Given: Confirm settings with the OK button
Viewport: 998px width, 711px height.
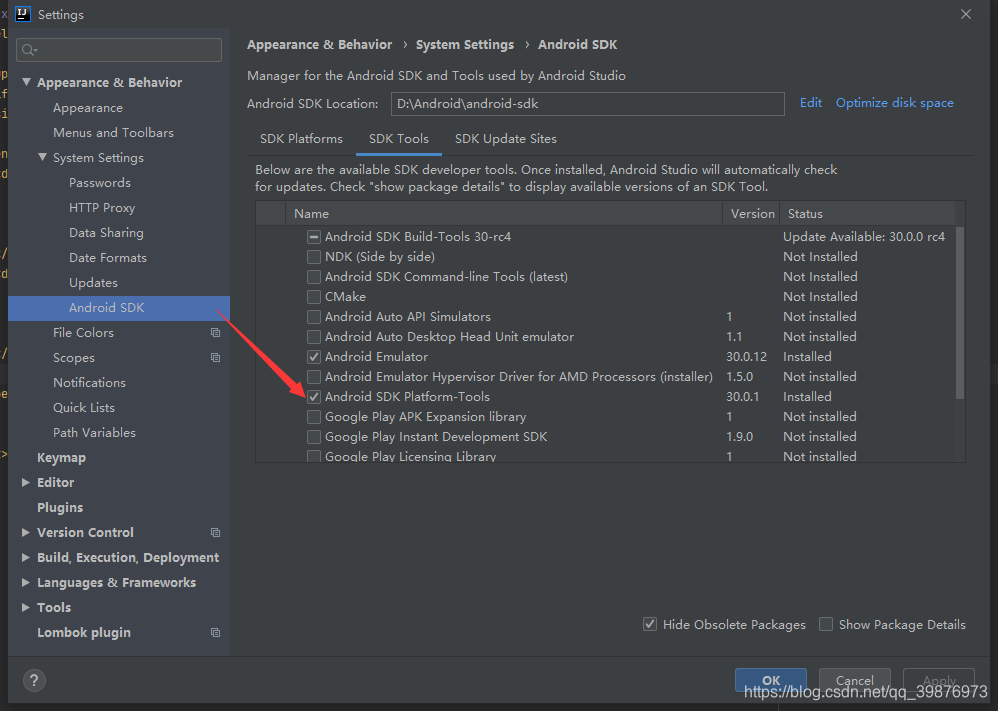Looking at the screenshot, I should coord(771,680).
